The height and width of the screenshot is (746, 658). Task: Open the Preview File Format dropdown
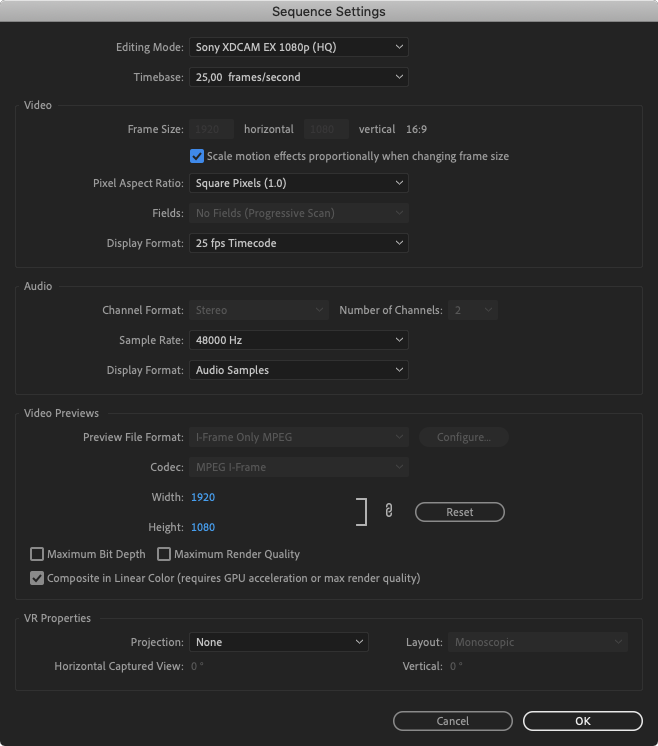coord(299,437)
